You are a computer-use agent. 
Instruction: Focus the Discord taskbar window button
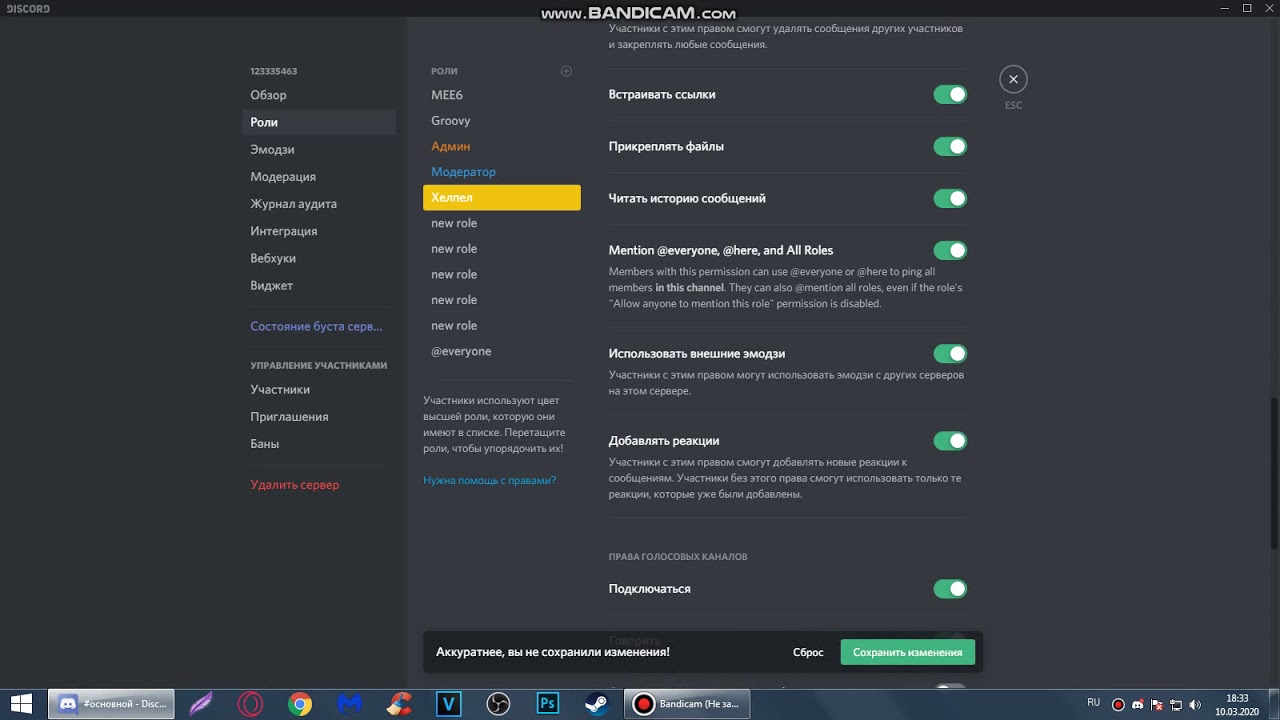pos(111,704)
